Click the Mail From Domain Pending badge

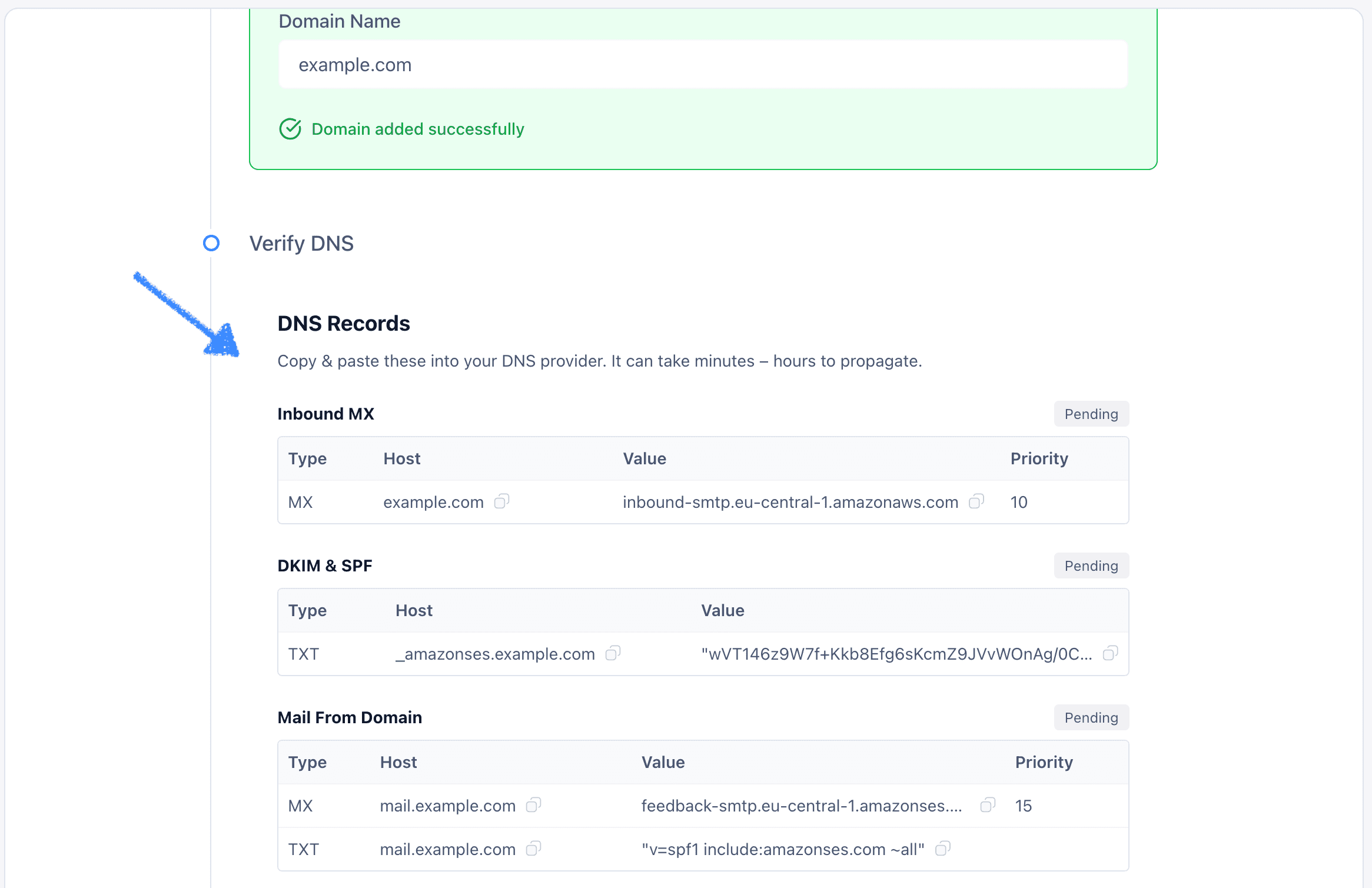click(x=1091, y=717)
